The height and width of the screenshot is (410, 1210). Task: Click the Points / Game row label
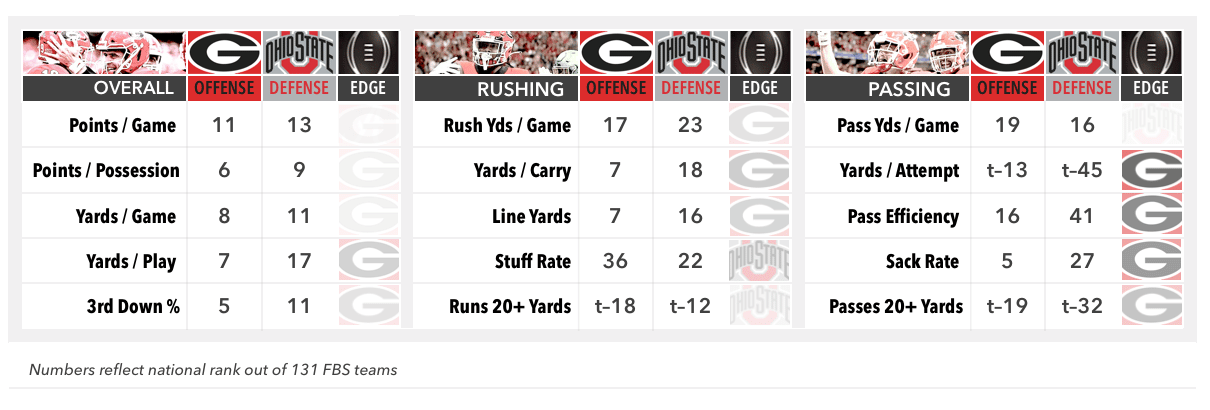[123, 126]
